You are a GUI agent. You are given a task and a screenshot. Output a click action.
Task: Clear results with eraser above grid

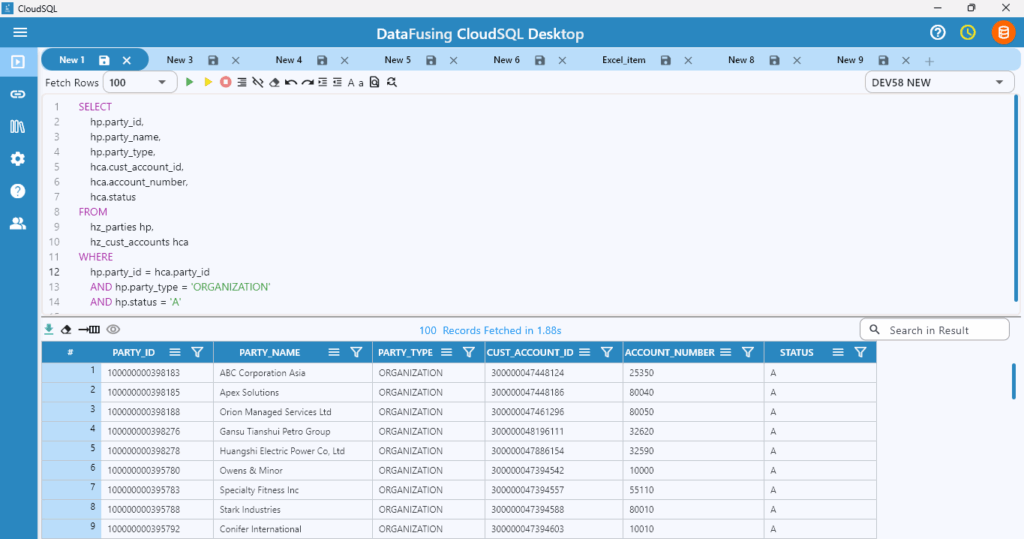66,329
